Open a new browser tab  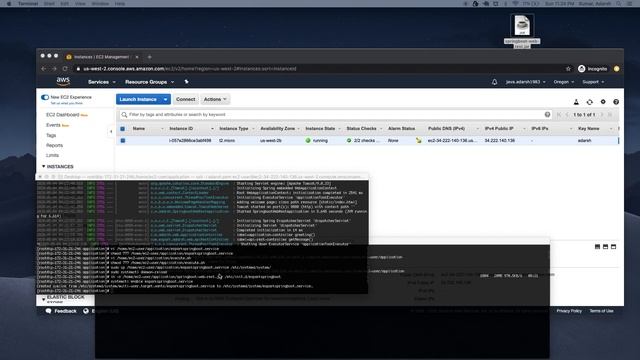pos(149,57)
